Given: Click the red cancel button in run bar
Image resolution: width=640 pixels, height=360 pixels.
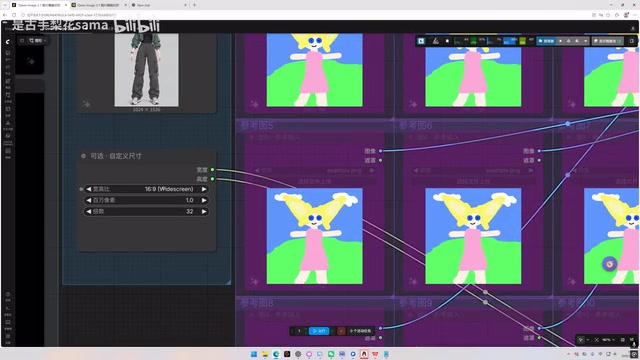Looking at the screenshot, I should click(341, 331).
